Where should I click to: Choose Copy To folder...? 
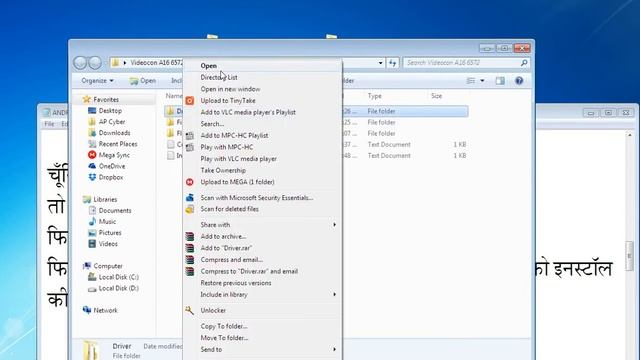(x=263, y=326)
